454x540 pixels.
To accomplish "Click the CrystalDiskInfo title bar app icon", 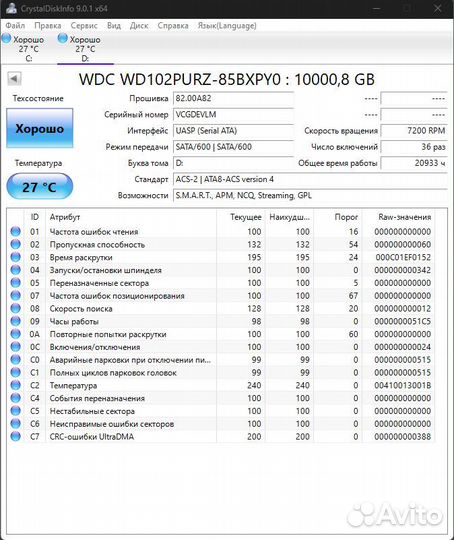I will [x=11, y=8].
